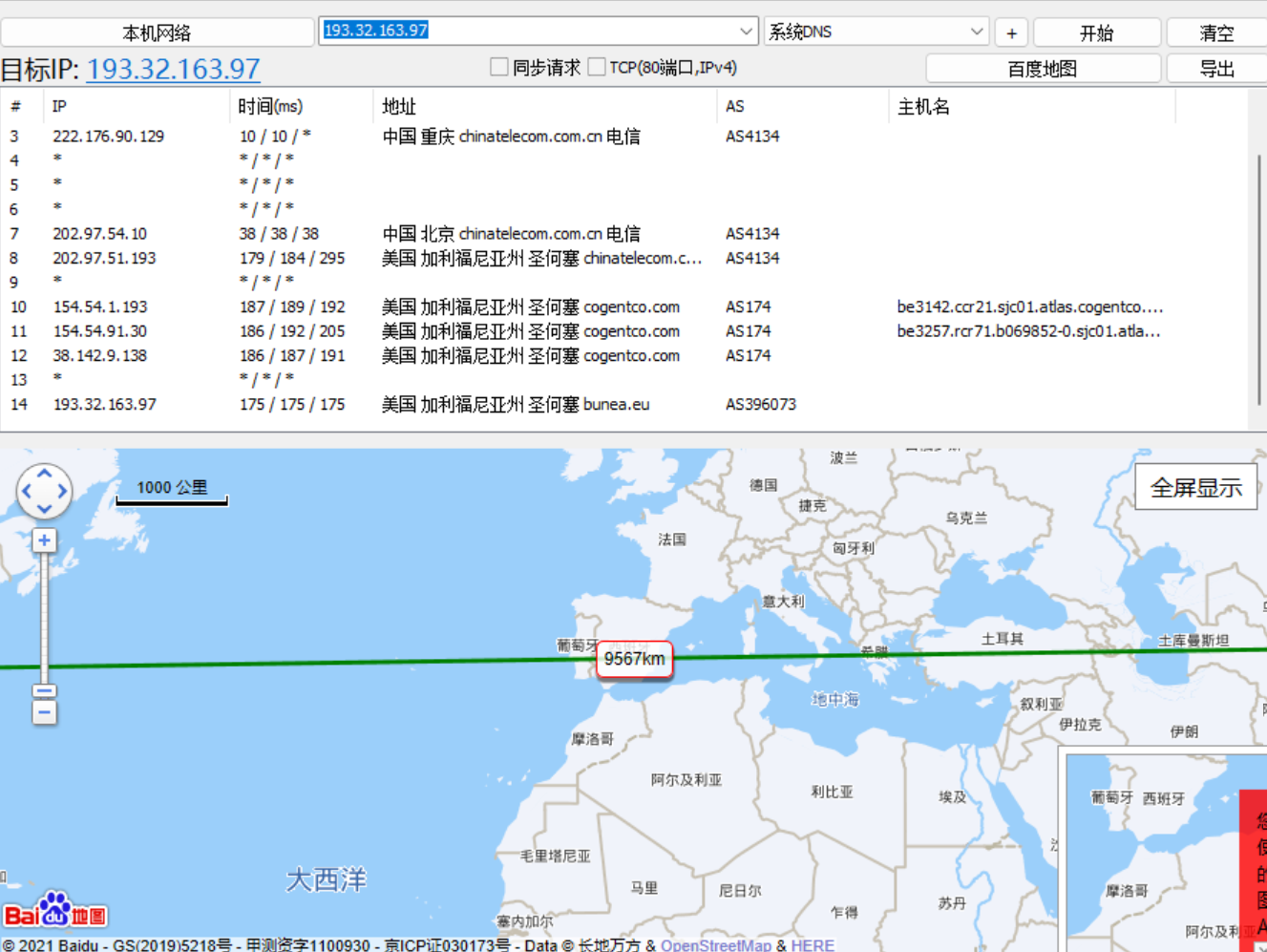Click the + button to add a trace target
Viewport: 1267px width, 952px height.
1011,32
